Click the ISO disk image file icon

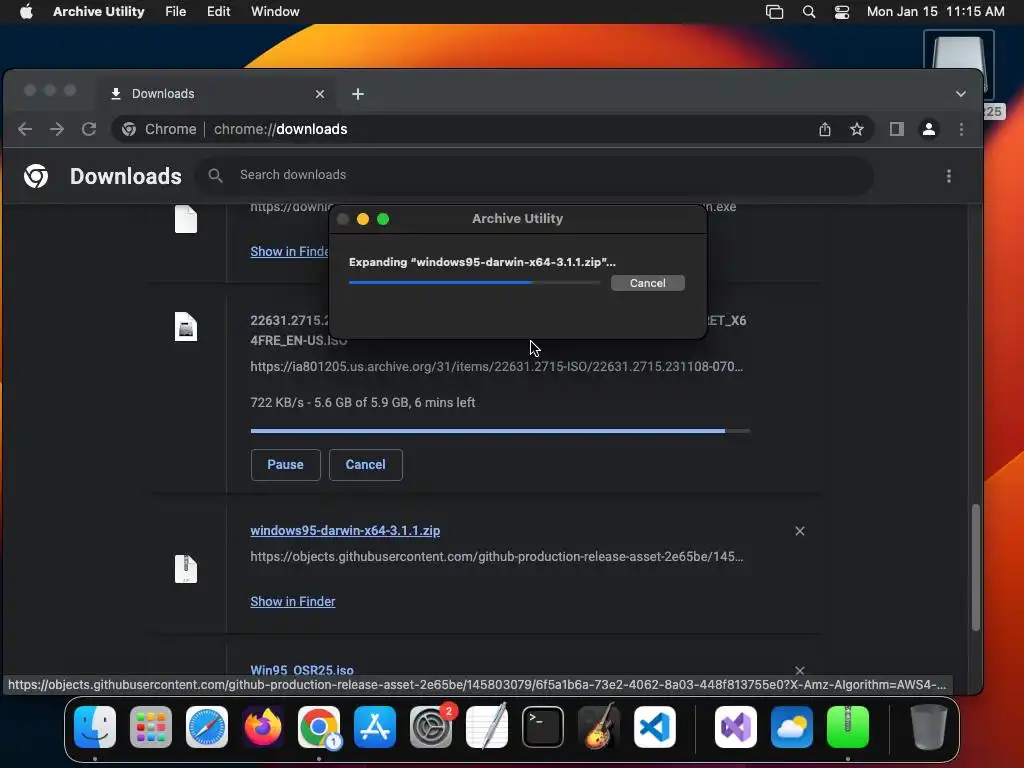(x=186, y=327)
